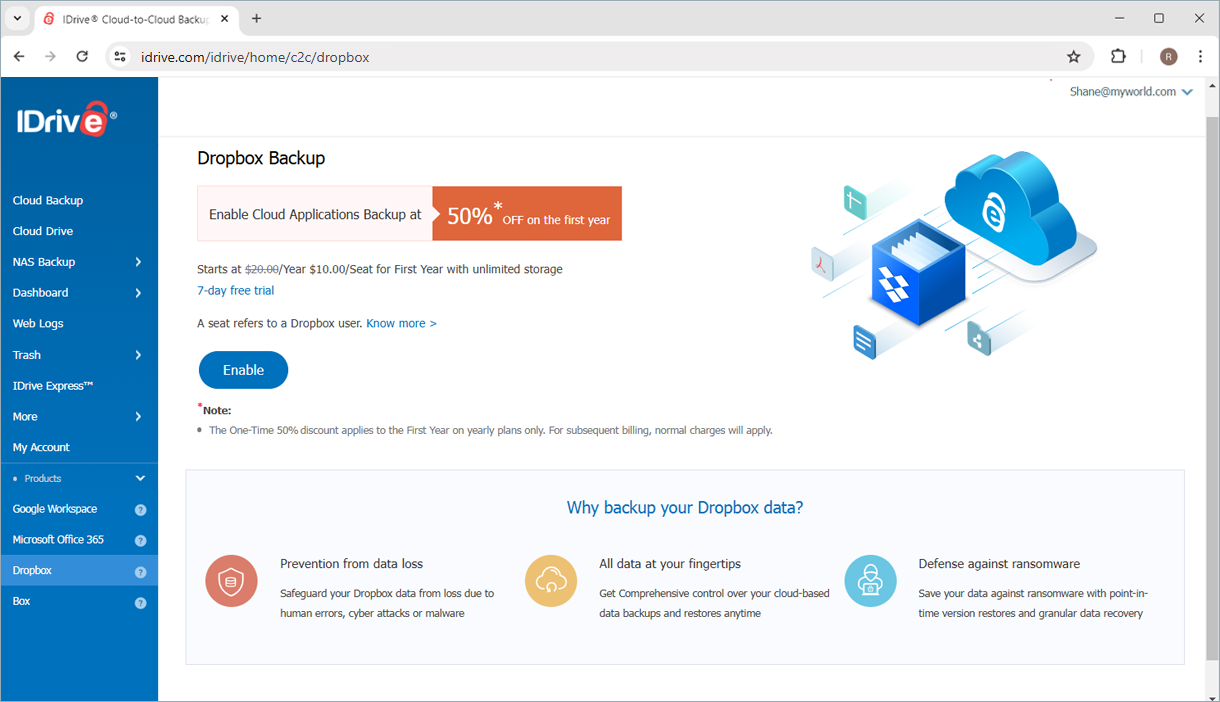The width and height of the screenshot is (1220, 702).
Task: Go back to the previous page
Action: [x=19, y=57]
